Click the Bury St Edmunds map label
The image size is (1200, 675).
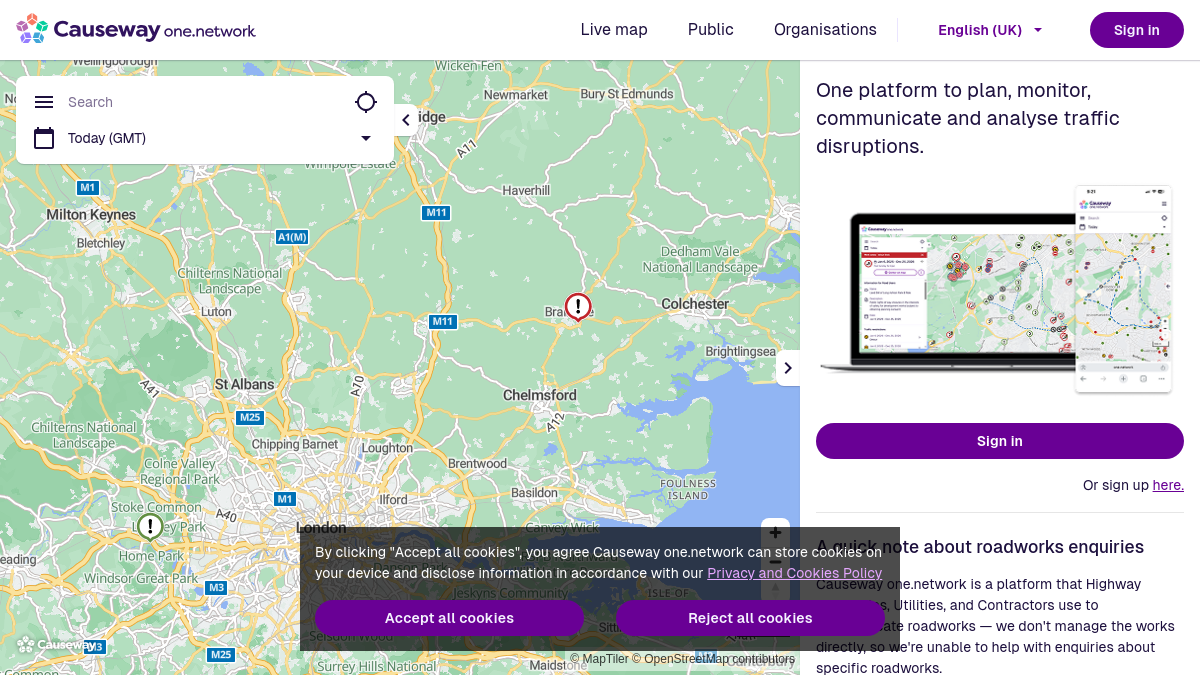pos(627,94)
